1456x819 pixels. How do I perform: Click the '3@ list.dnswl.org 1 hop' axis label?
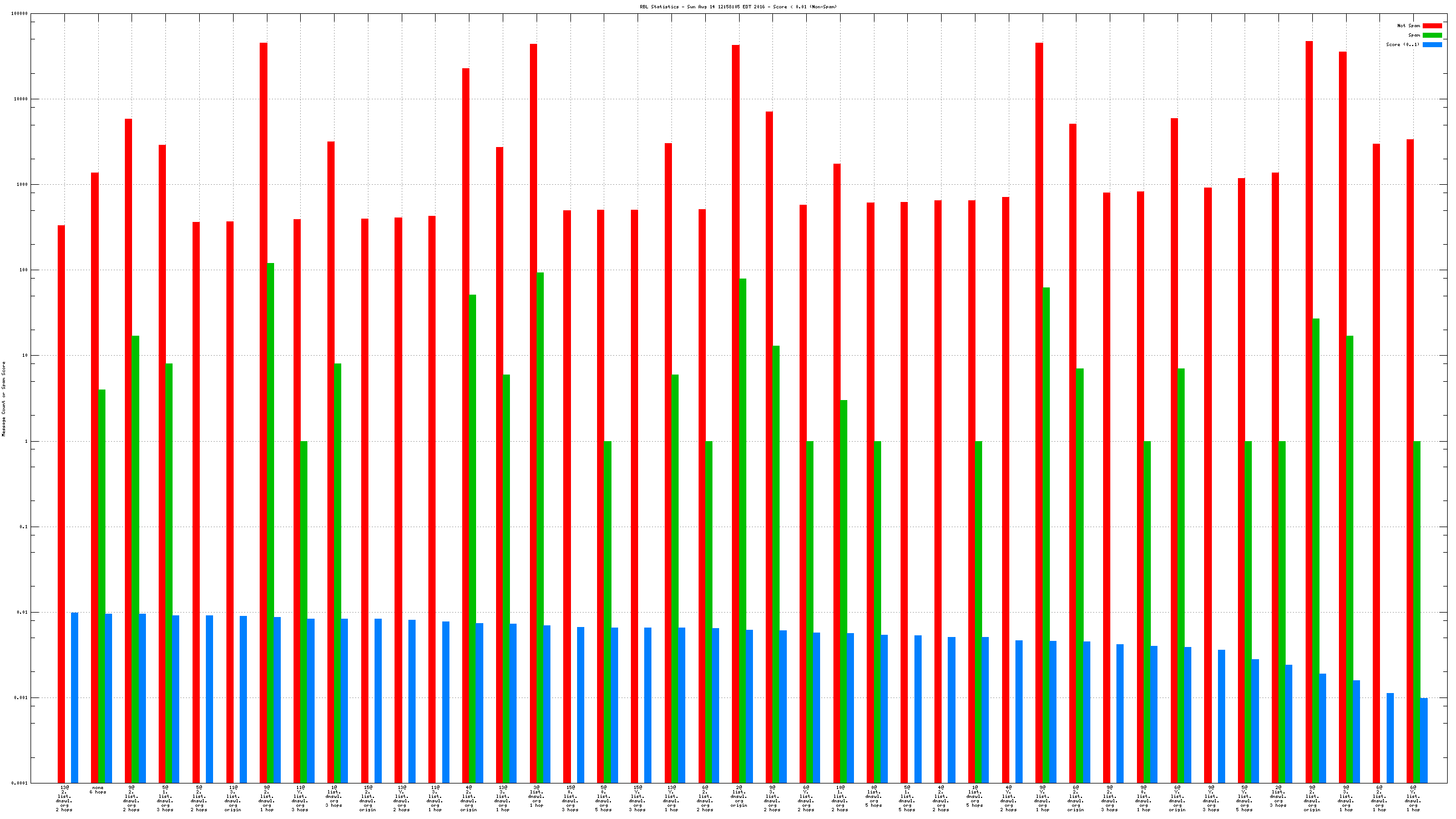pos(536,796)
